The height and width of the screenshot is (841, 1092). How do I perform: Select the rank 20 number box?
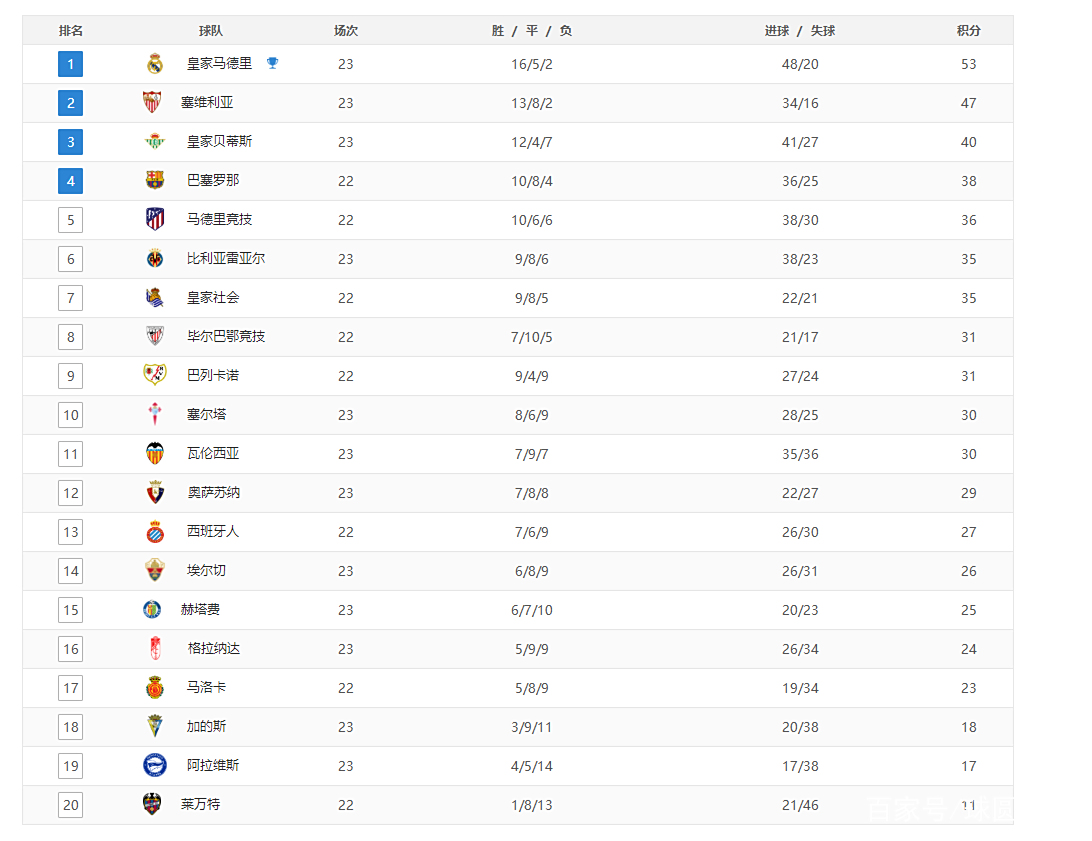pos(70,804)
